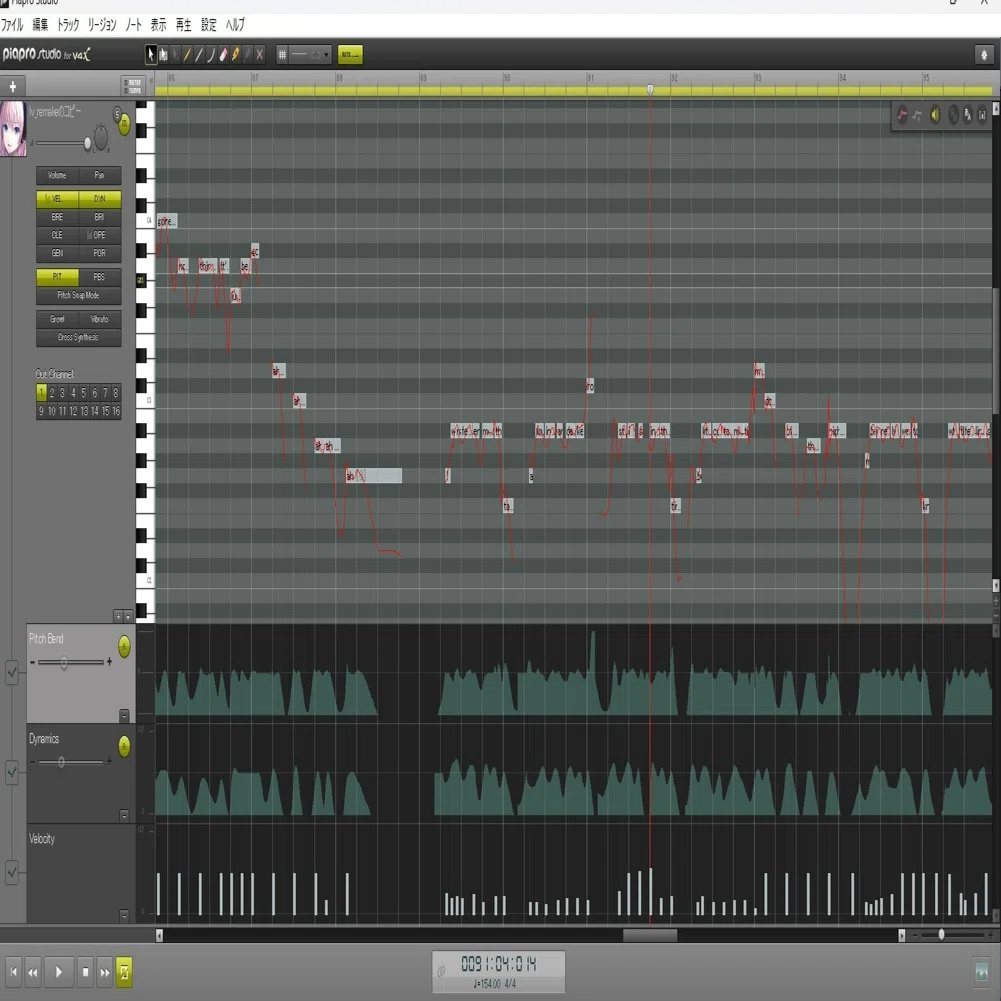This screenshot has height=1001, width=1001.
Task: Click the yellow speaker icon in the editor
Action: (935, 115)
